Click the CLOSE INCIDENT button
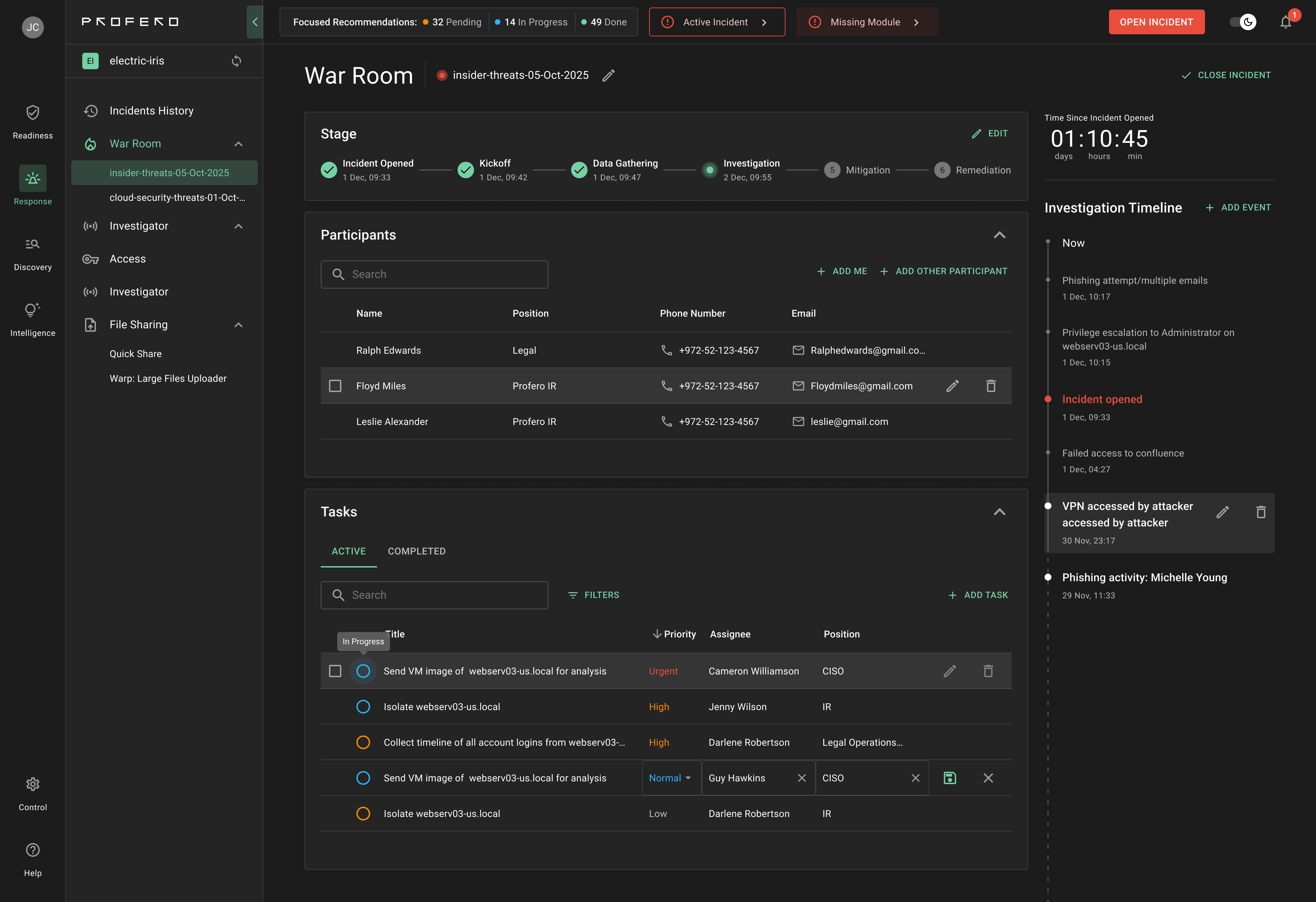 tap(1226, 74)
